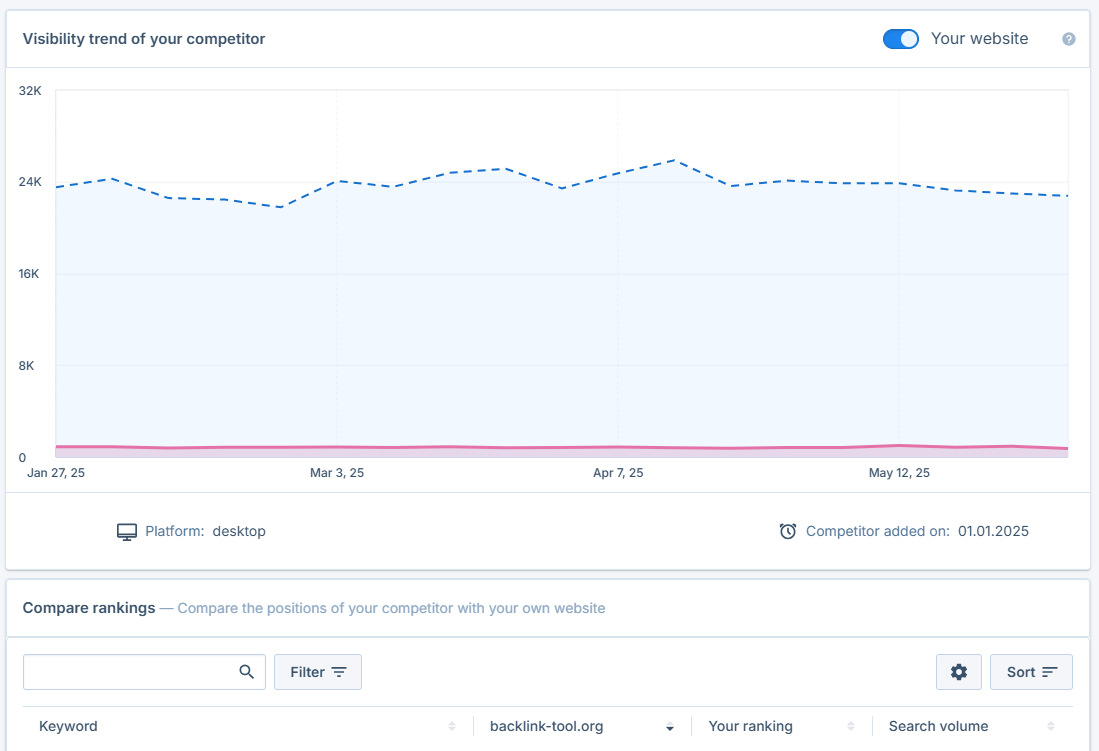Click the competitor added date 01.01.2025
The height and width of the screenshot is (751, 1099).
pos(993,531)
